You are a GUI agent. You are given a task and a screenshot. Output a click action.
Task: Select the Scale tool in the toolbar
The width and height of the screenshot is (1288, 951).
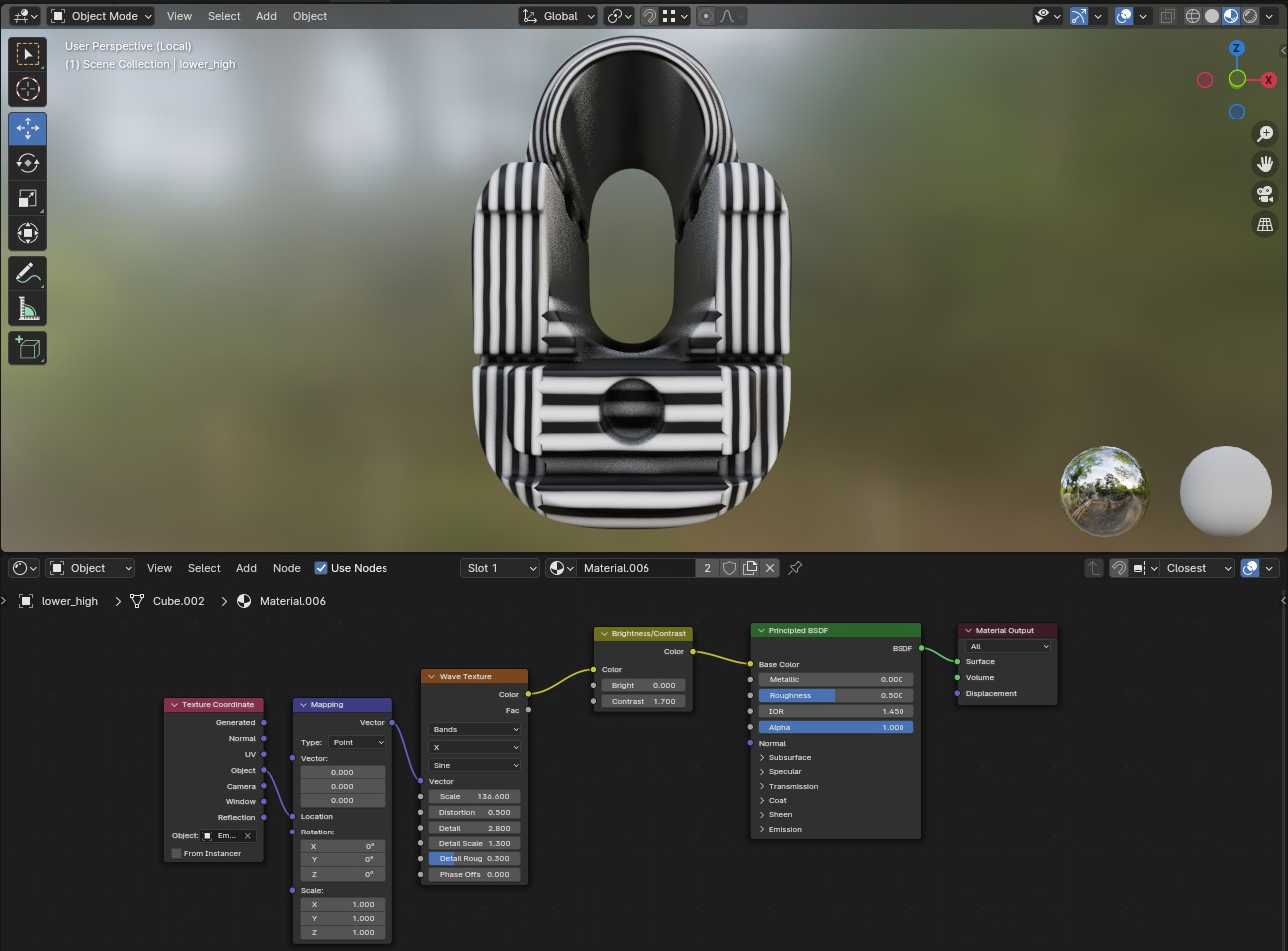point(28,198)
